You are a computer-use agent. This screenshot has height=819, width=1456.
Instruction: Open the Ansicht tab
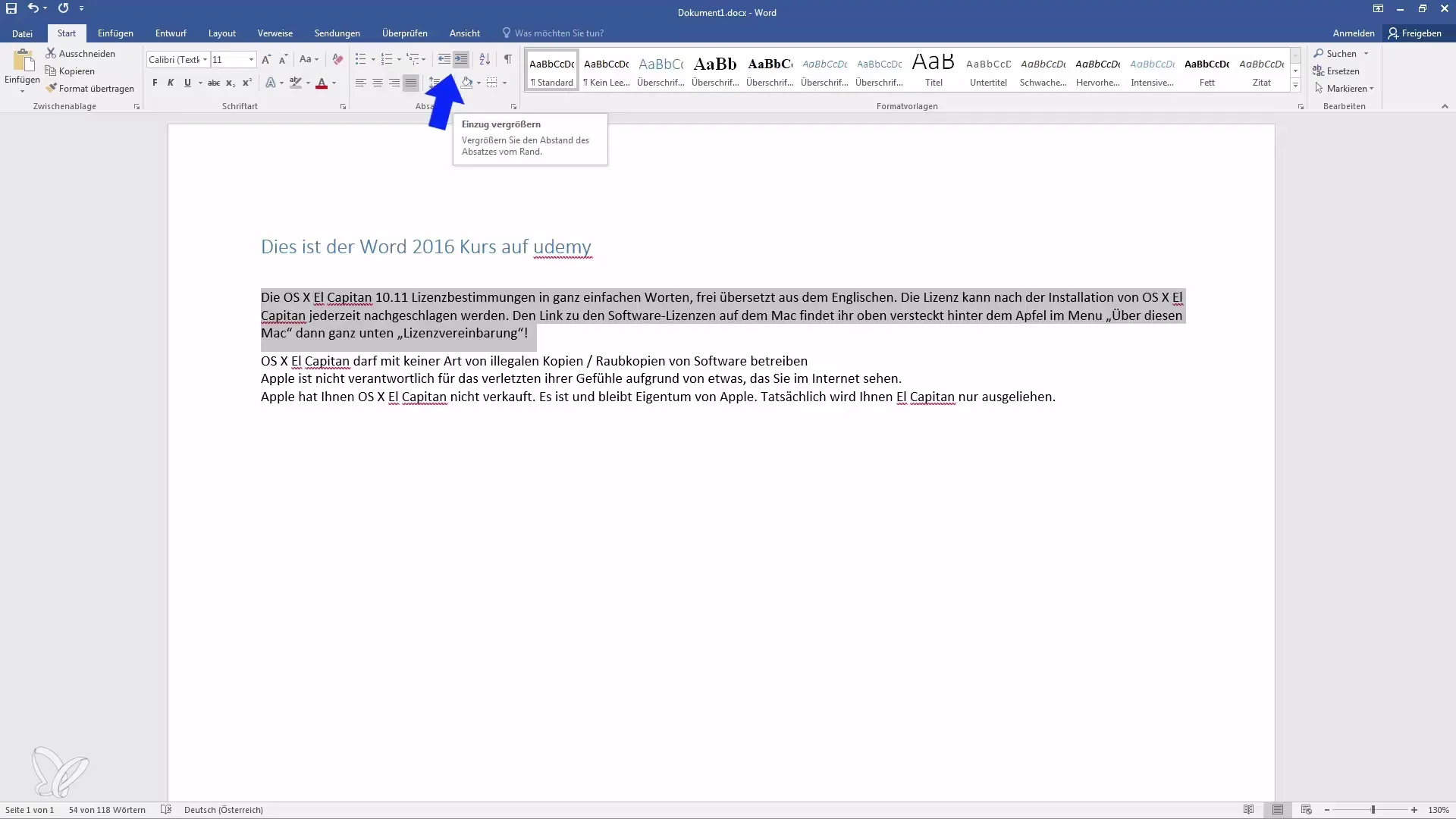465,33
